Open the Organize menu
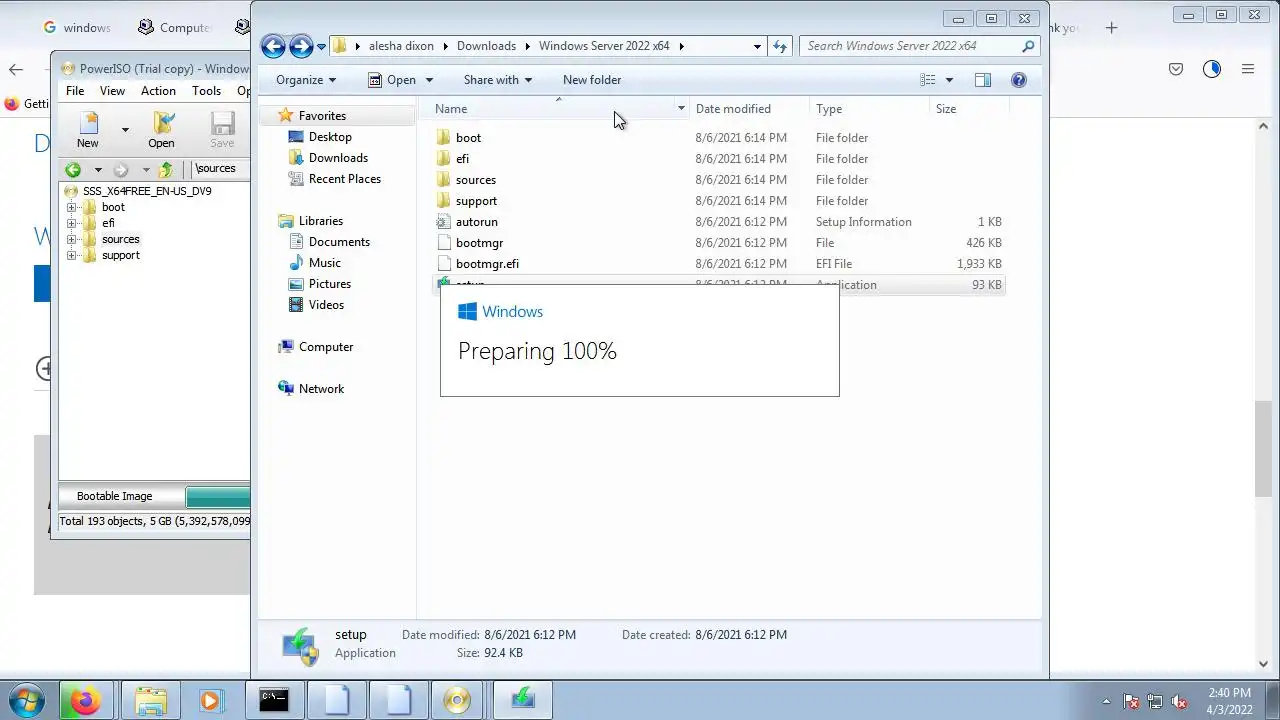The image size is (1280, 720). click(x=306, y=80)
